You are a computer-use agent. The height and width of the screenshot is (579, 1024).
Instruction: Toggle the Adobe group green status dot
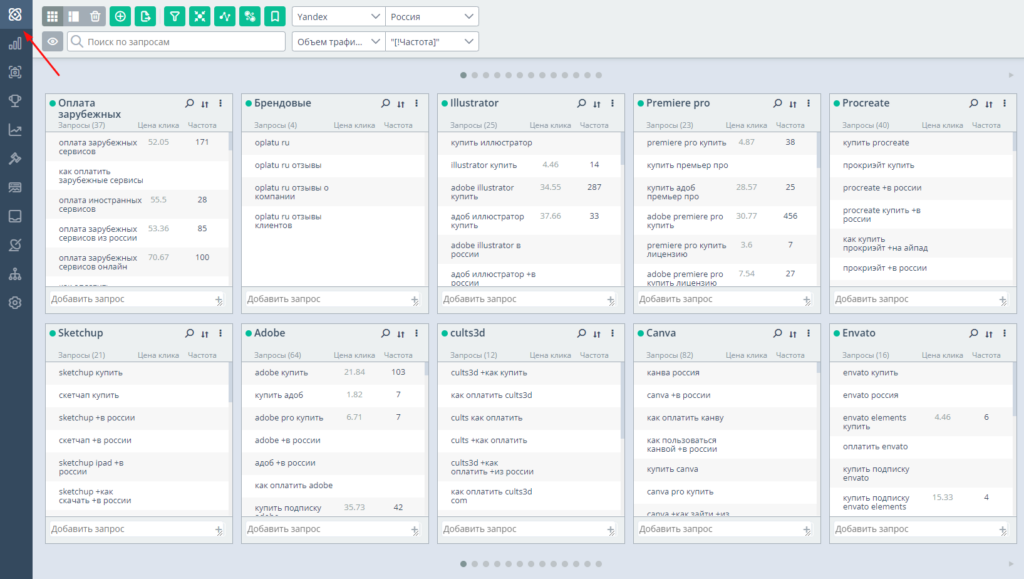coord(249,333)
